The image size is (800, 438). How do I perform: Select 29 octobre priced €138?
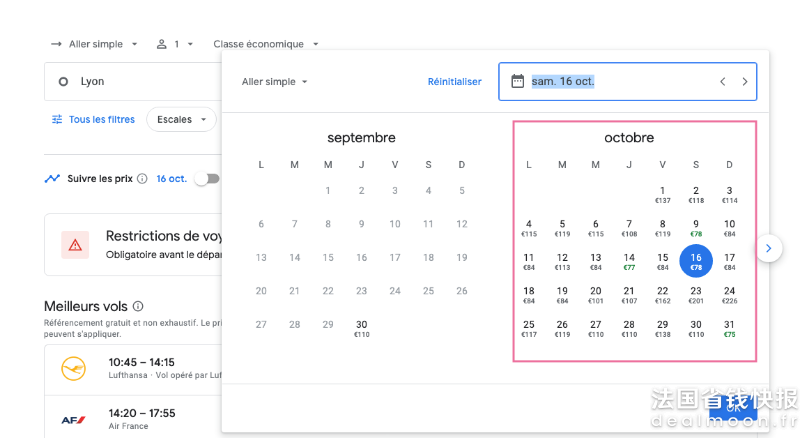pos(662,328)
